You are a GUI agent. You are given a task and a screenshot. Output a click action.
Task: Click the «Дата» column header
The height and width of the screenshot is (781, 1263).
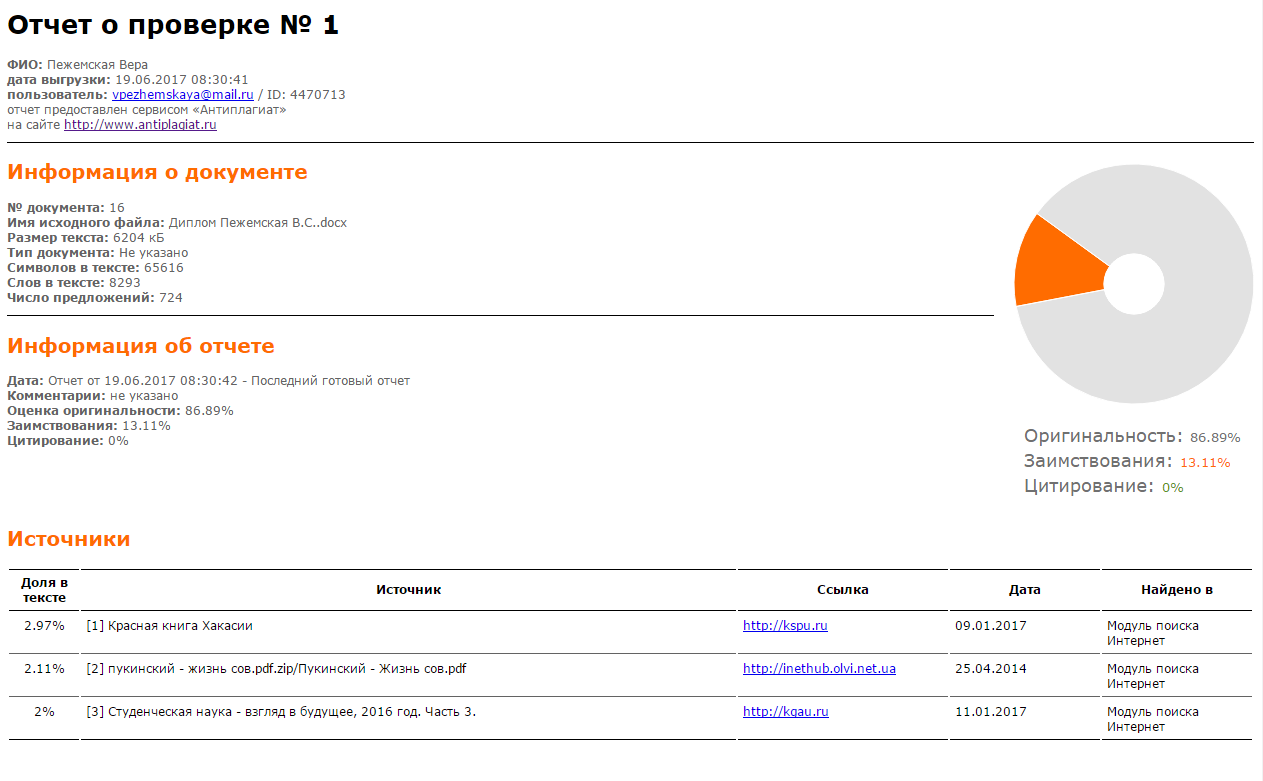pyautogui.click(x=1024, y=590)
